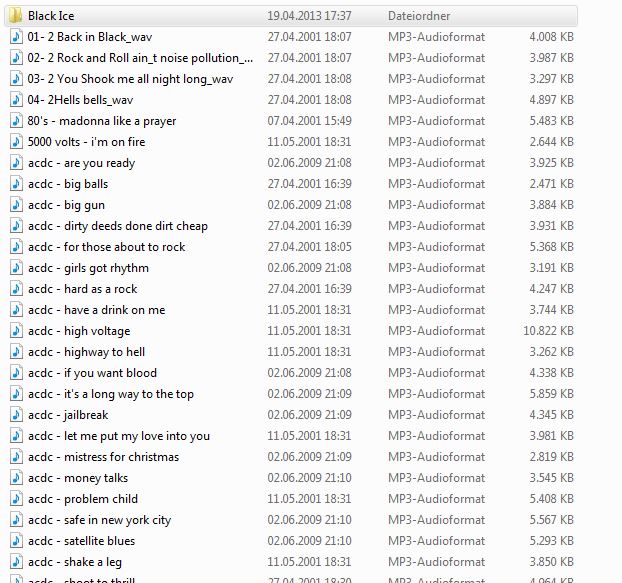Click the date 19.04.2013 17:37 of Black Ice
Viewport: 622px width, 583px height.
309,16
